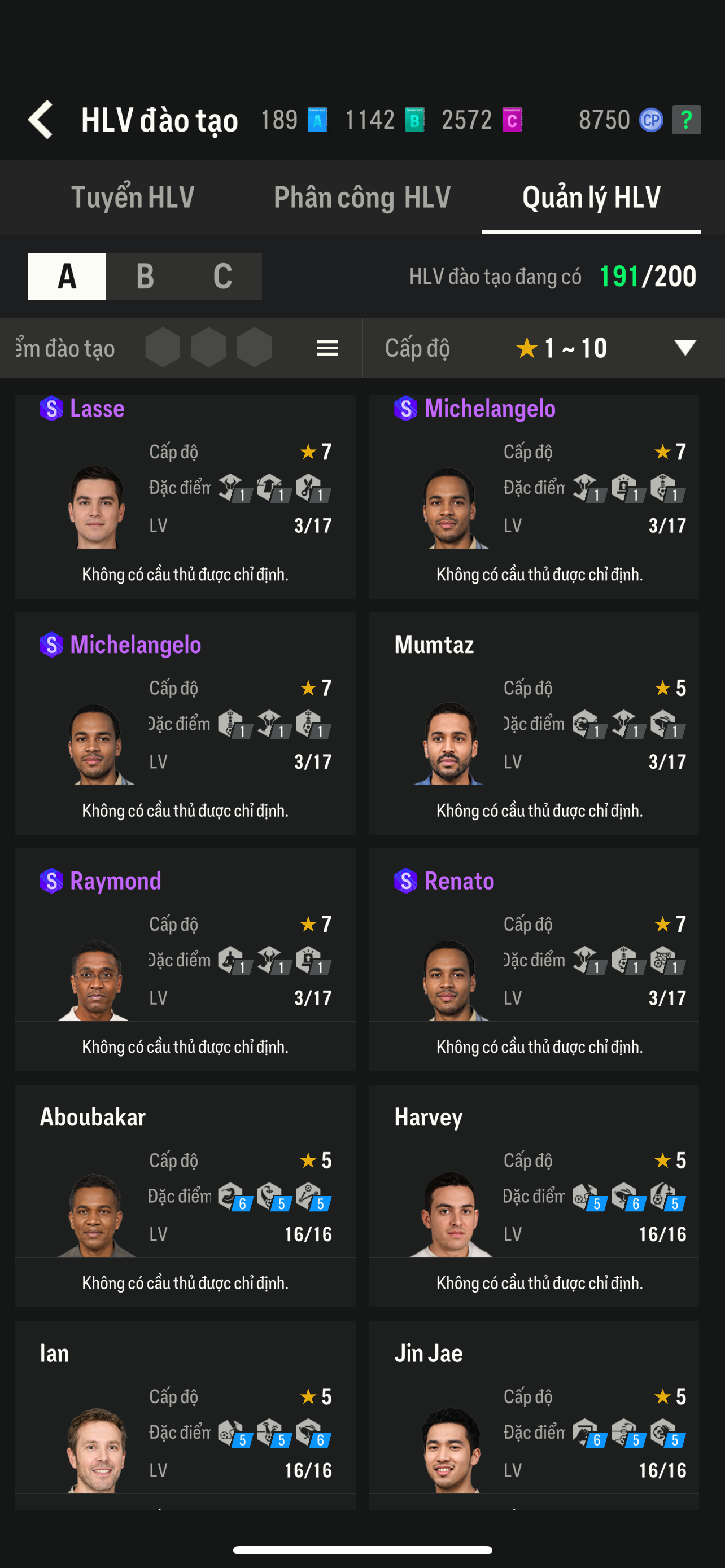725x1568 pixels.
Task: Switch to the B grade filter
Action: point(145,277)
